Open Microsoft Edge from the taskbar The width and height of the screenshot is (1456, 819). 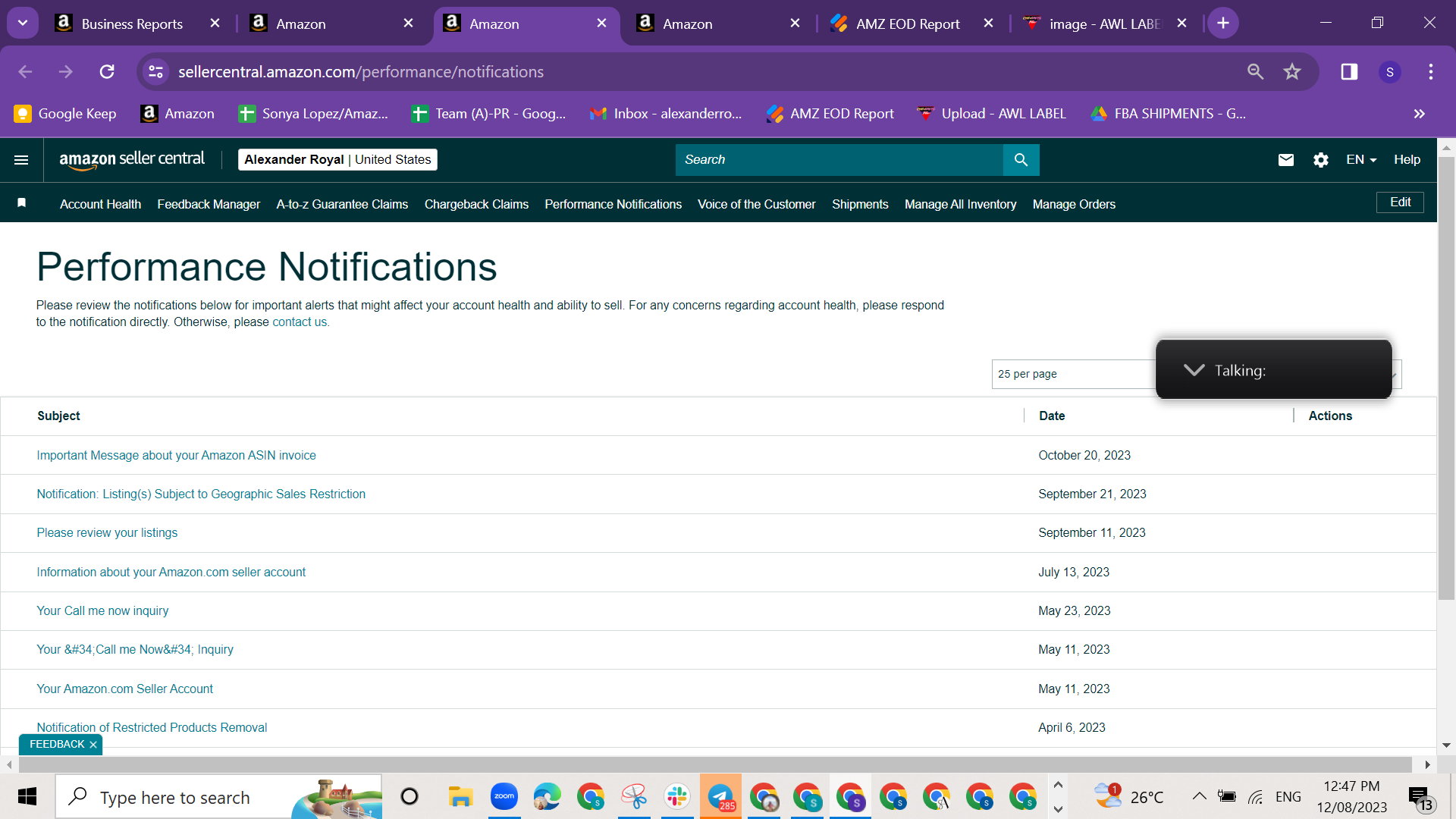pos(547,796)
